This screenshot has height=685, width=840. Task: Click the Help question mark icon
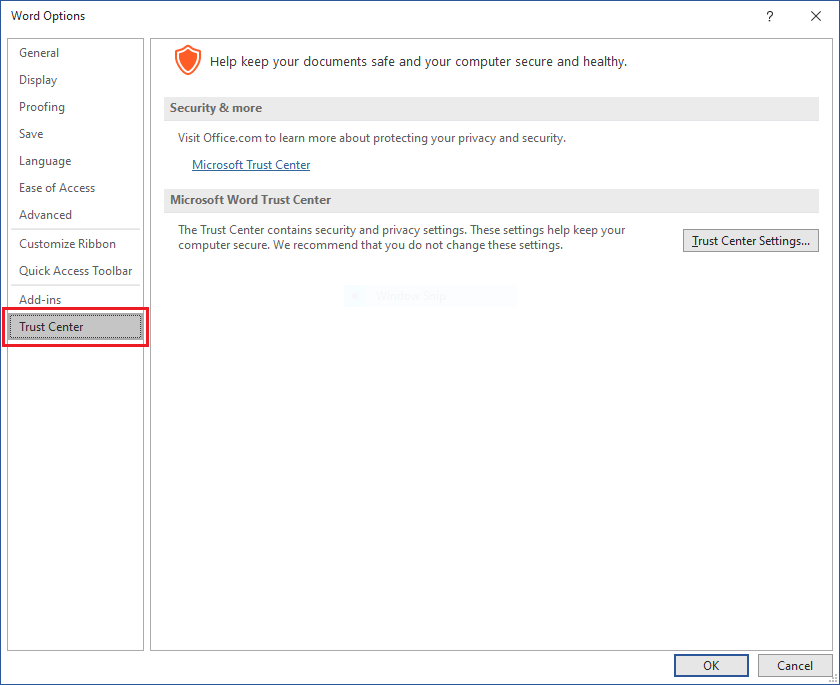pyautogui.click(x=769, y=16)
